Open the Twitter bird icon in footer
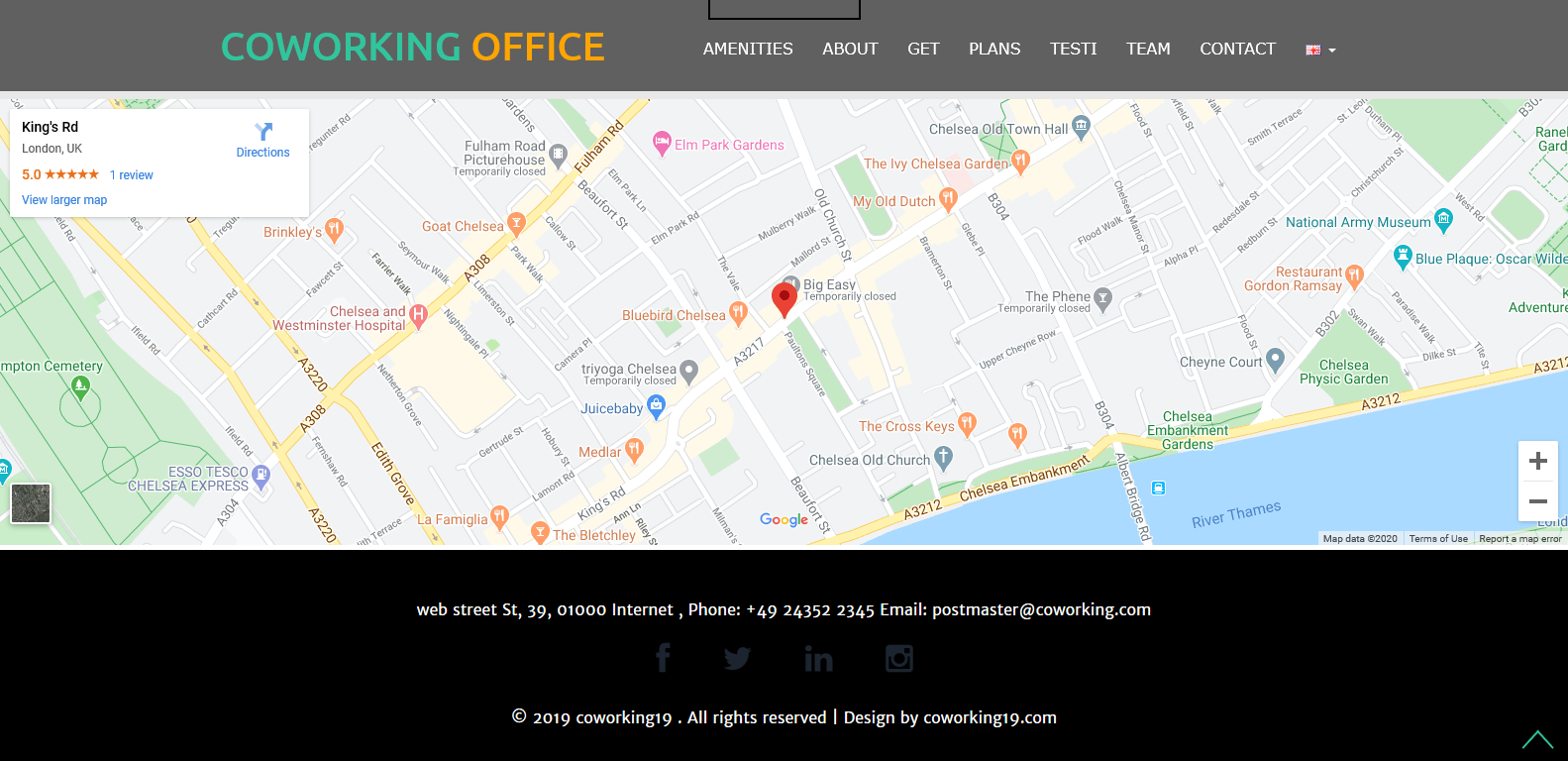This screenshot has height=761, width=1568. pyautogui.click(x=737, y=658)
